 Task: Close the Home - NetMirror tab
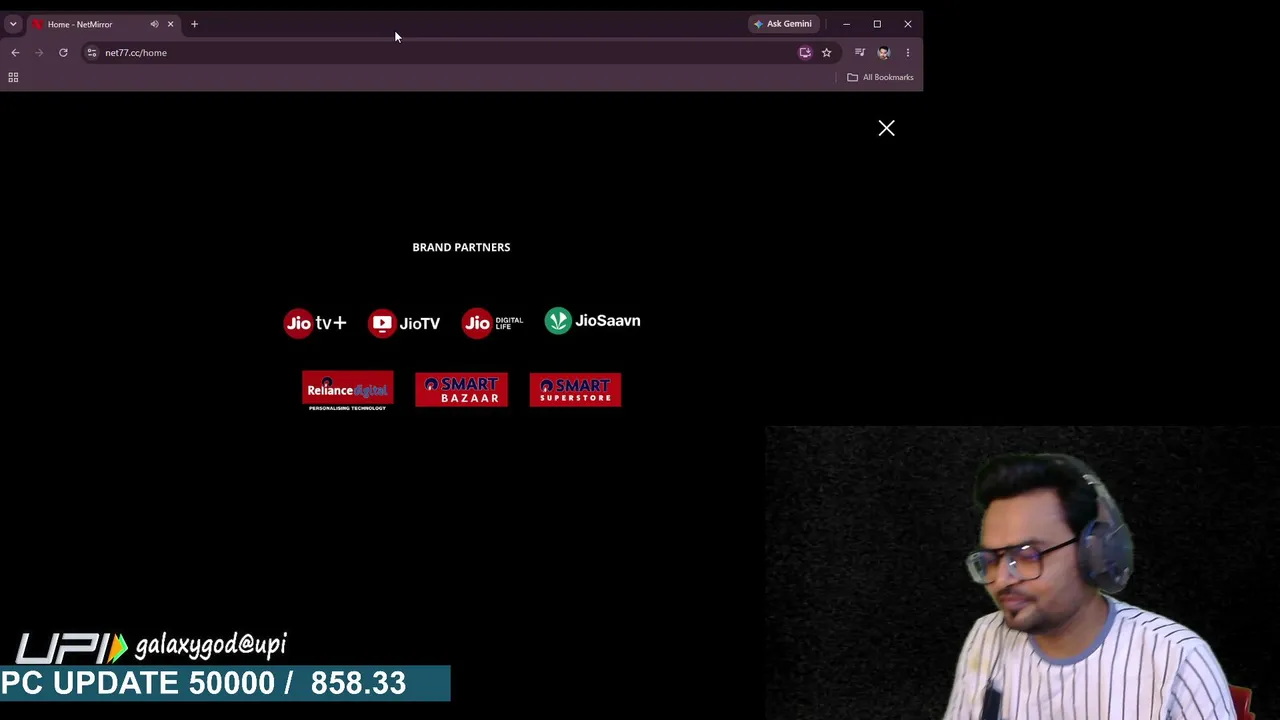(x=170, y=24)
